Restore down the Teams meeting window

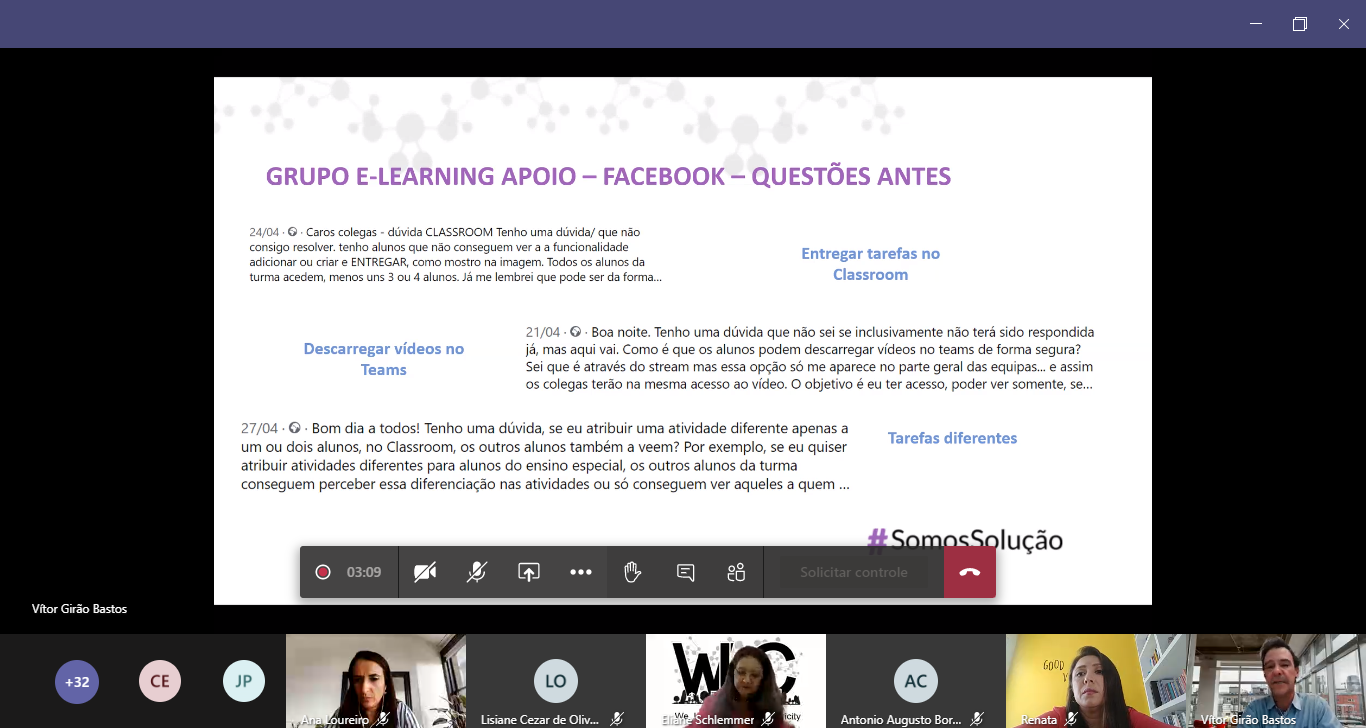tap(1300, 24)
